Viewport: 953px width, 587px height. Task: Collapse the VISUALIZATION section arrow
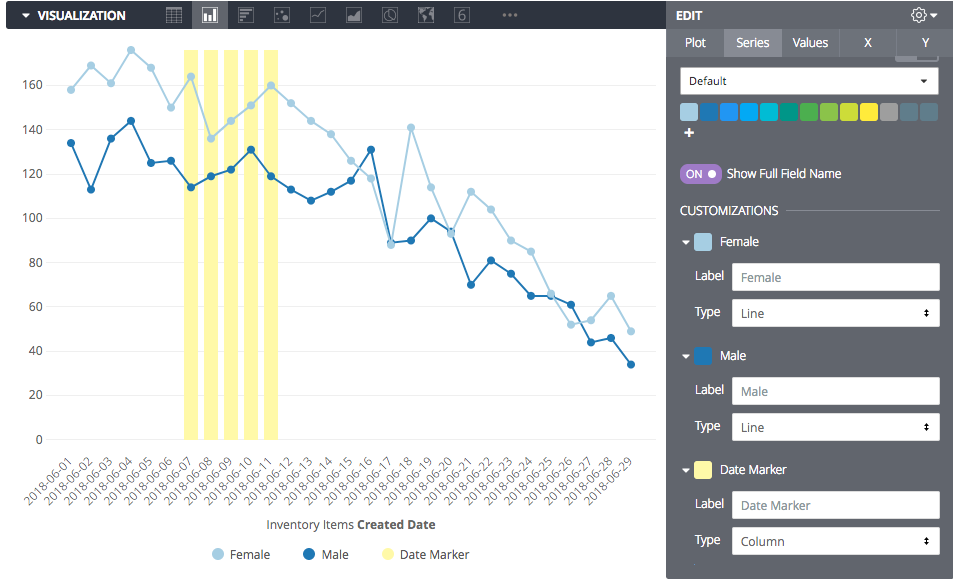(26, 16)
